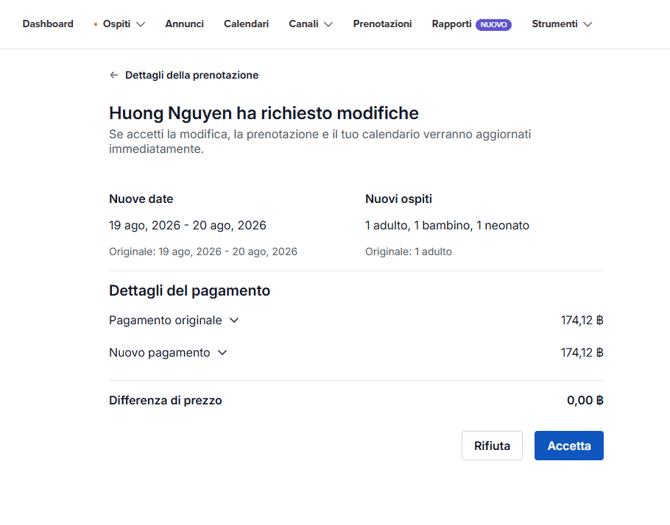Click the Pagamento originale label
Screen dimensions: 670x525
pyautogui.click(x=167, y=321)
